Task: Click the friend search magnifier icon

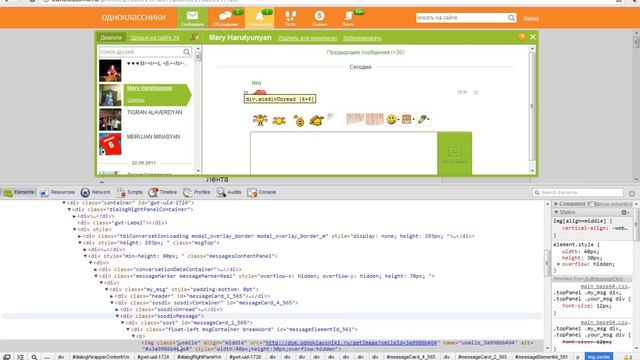Action: 187,52
